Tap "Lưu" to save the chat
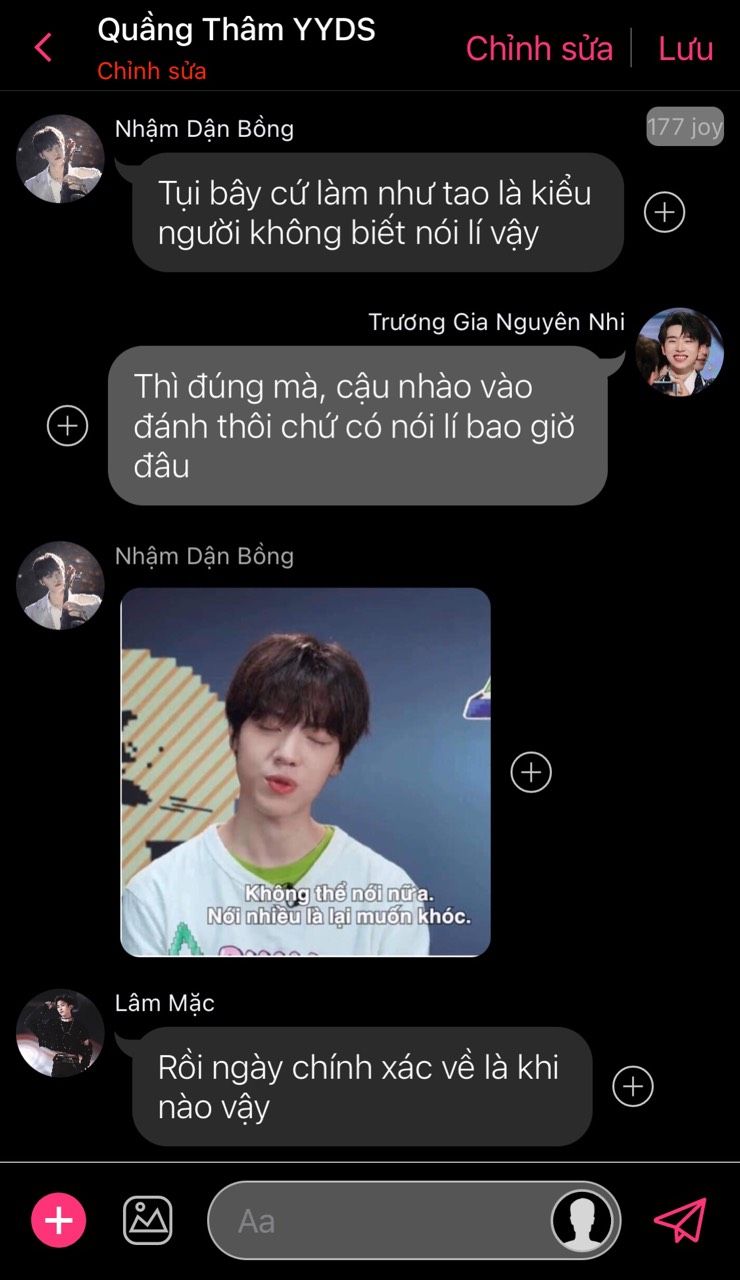 pos(685,48)
